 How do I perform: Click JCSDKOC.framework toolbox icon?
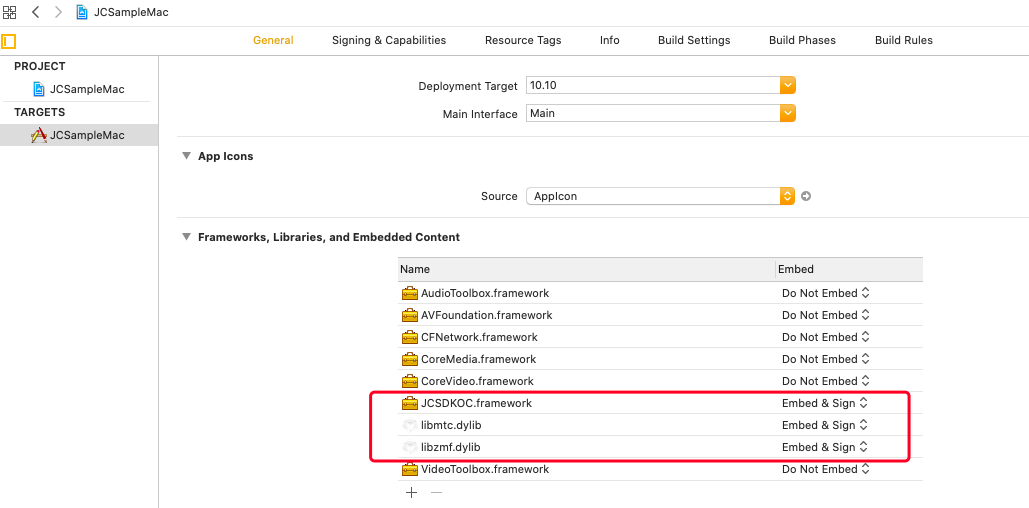[410, 403]
